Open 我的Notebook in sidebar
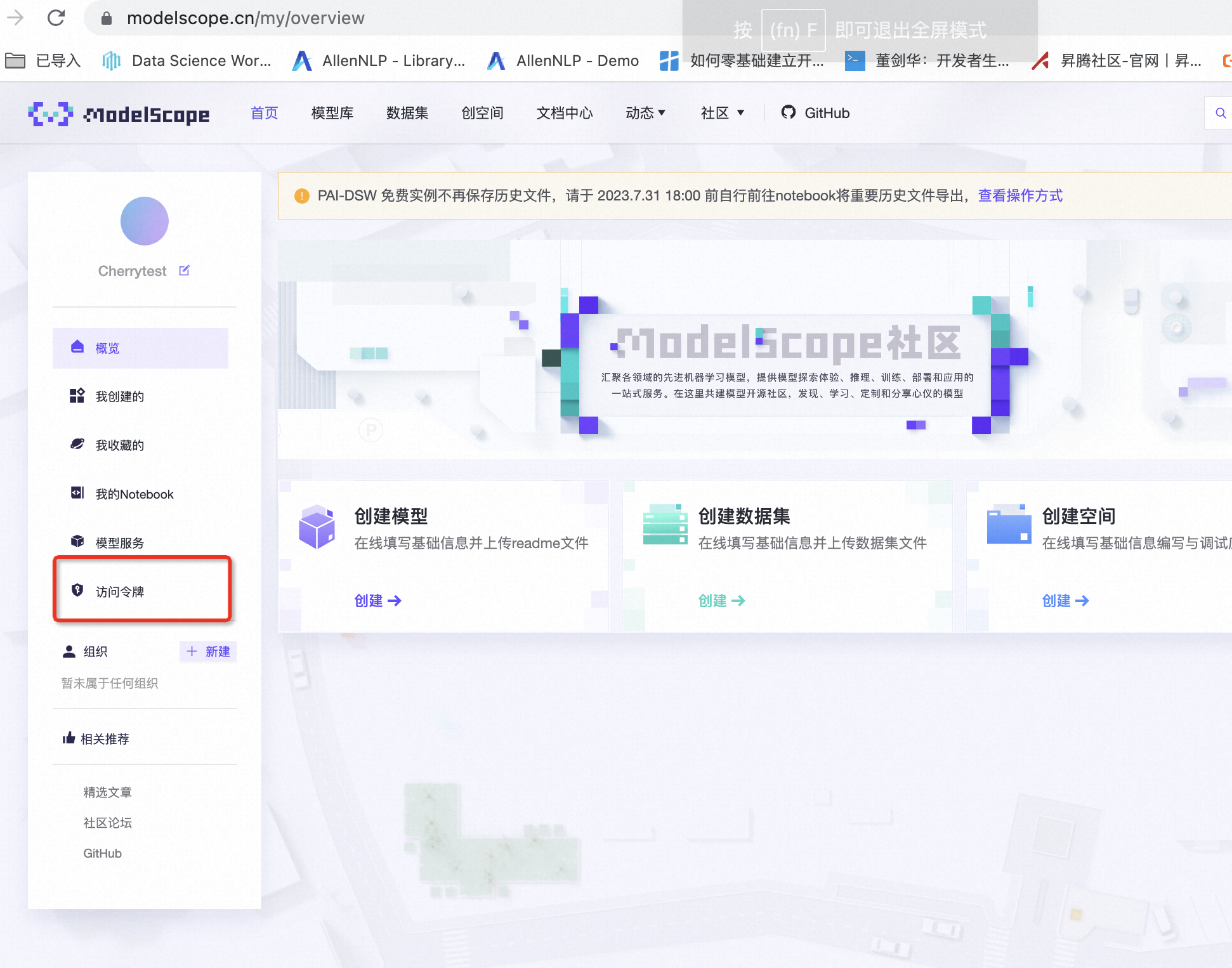 (x=134, y=494)
